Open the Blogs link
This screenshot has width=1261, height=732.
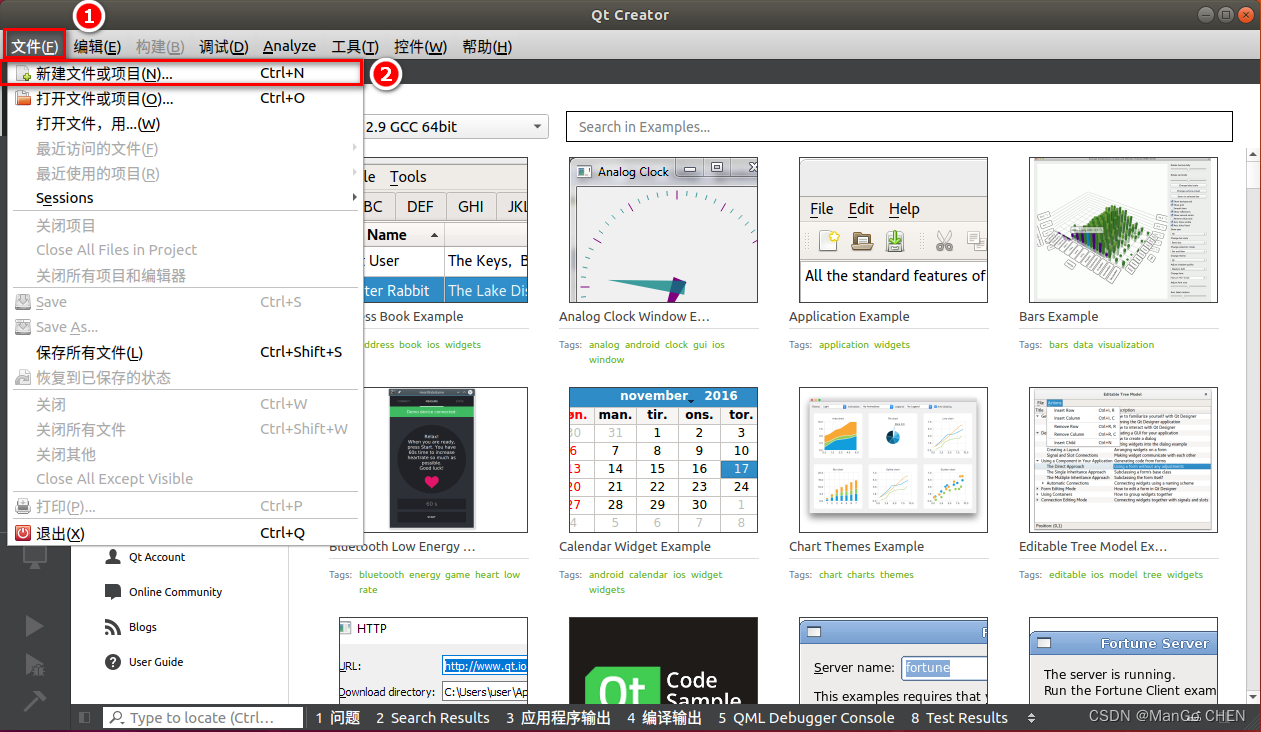point(142,627)
